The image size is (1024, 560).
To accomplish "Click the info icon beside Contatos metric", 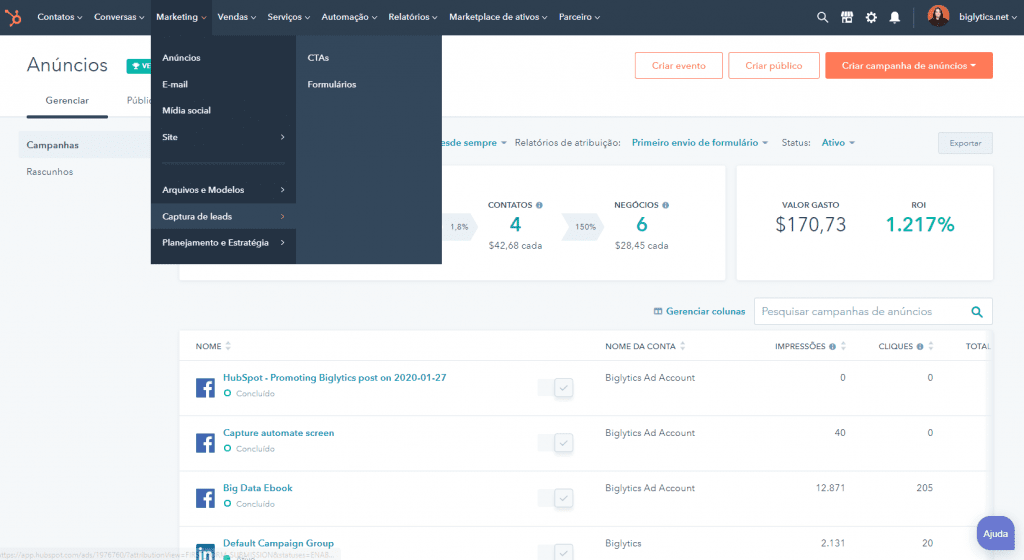I will 540,205.
